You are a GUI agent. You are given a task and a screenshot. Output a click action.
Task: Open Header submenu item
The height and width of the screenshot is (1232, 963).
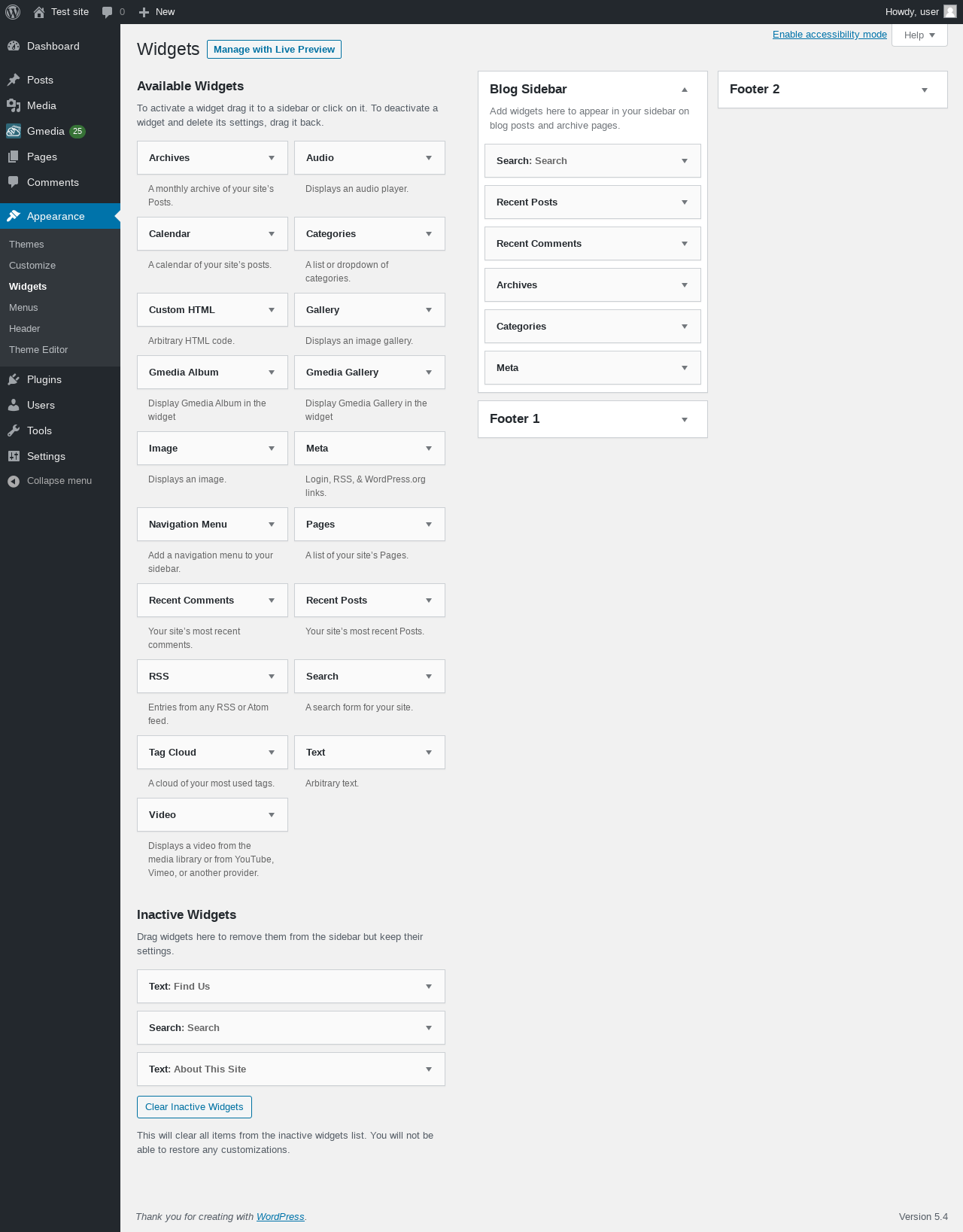(x=24, y=329)
